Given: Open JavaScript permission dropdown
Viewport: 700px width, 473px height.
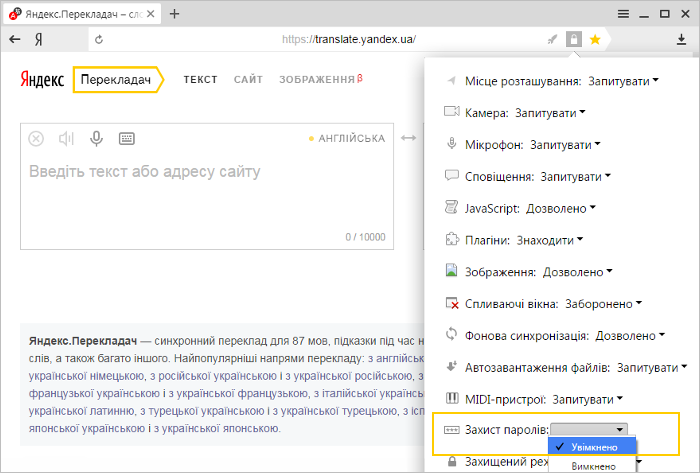Looking at the screenshot, I should (561, 208).
